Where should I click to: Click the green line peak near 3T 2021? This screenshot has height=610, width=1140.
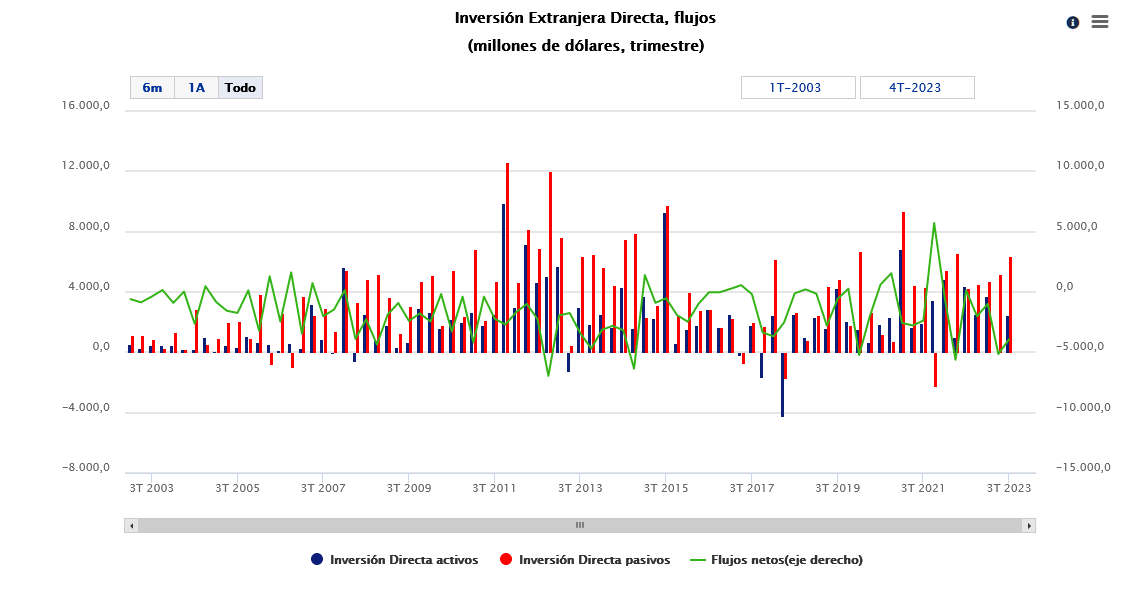pos(934,224)
